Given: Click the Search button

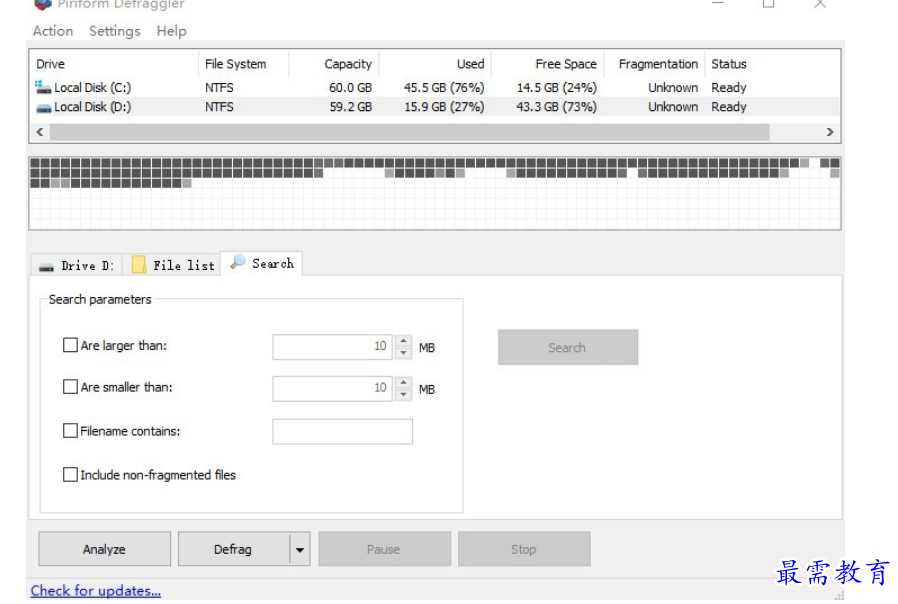Looking at the screenshot, I should (x=568, y=347).
